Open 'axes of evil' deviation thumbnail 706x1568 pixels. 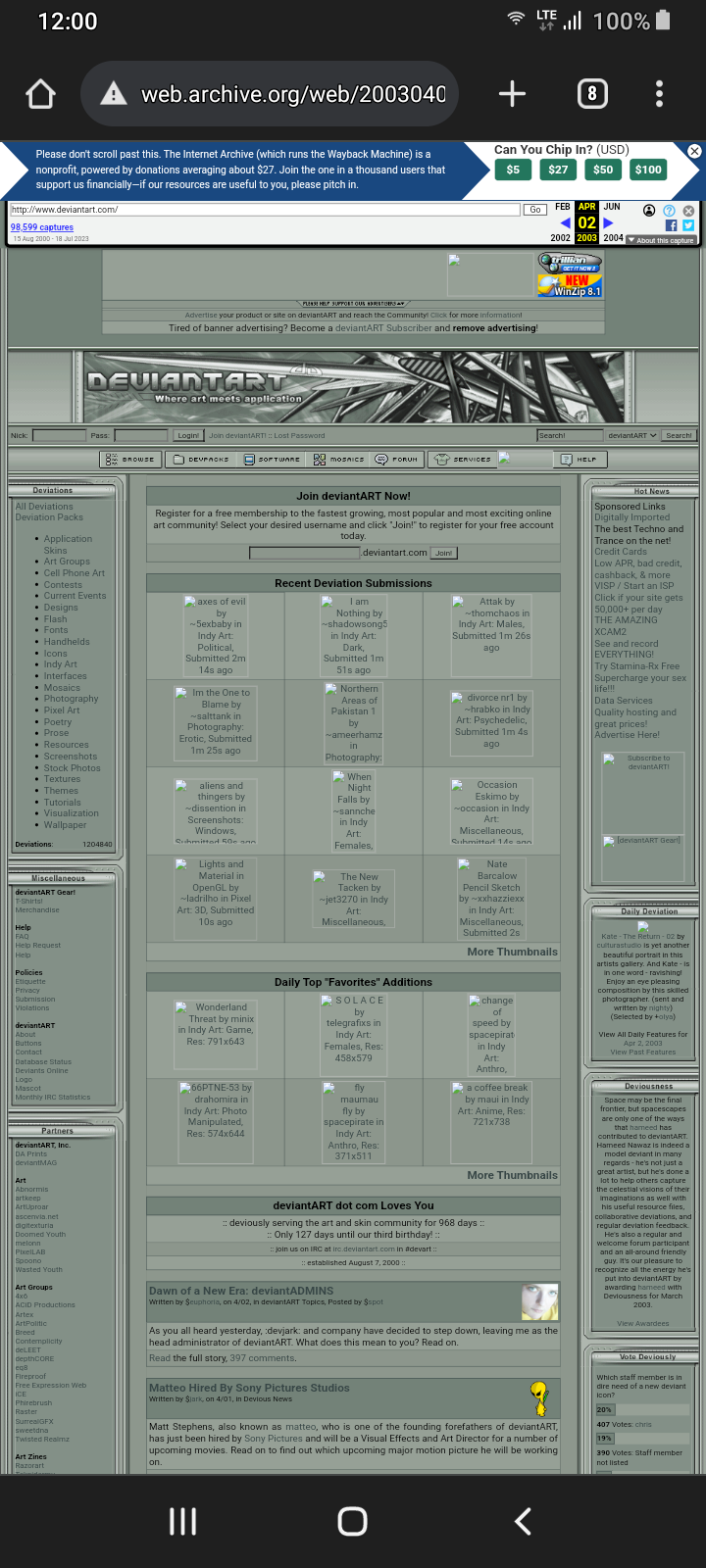point(215,636)
